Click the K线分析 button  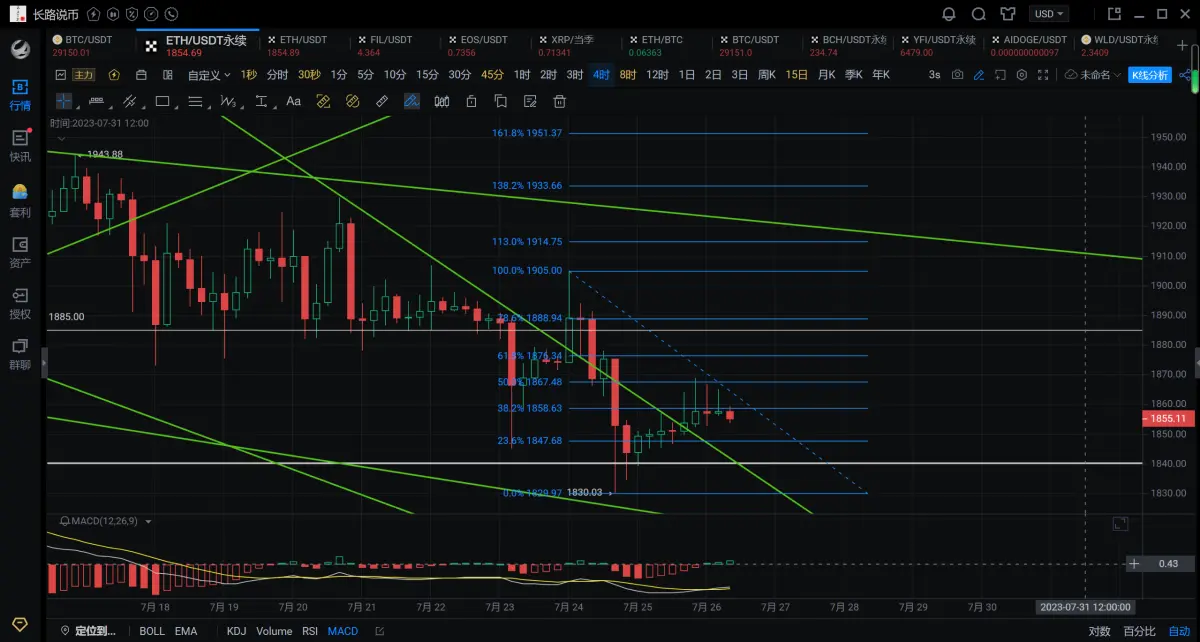click(x=1151, y=75)
